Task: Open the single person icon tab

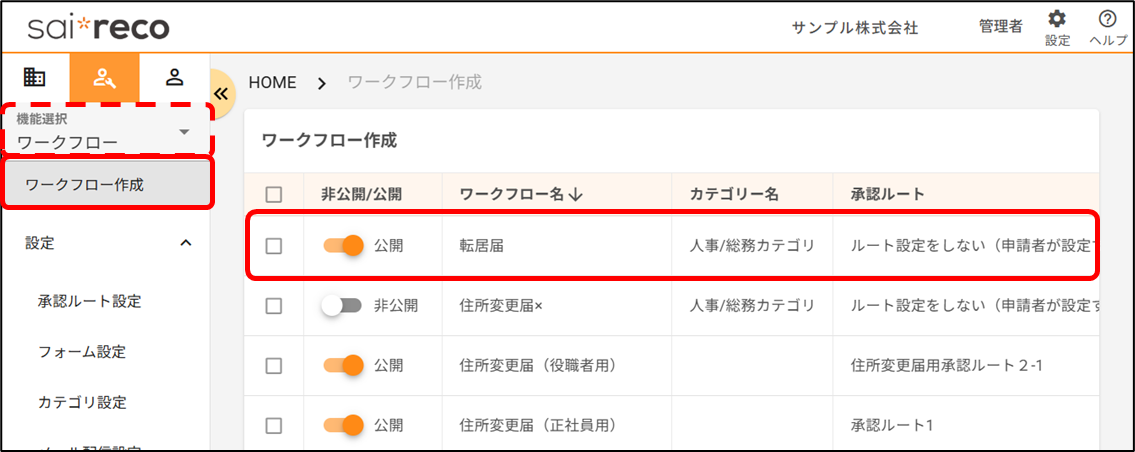Action: click(174, 77)
